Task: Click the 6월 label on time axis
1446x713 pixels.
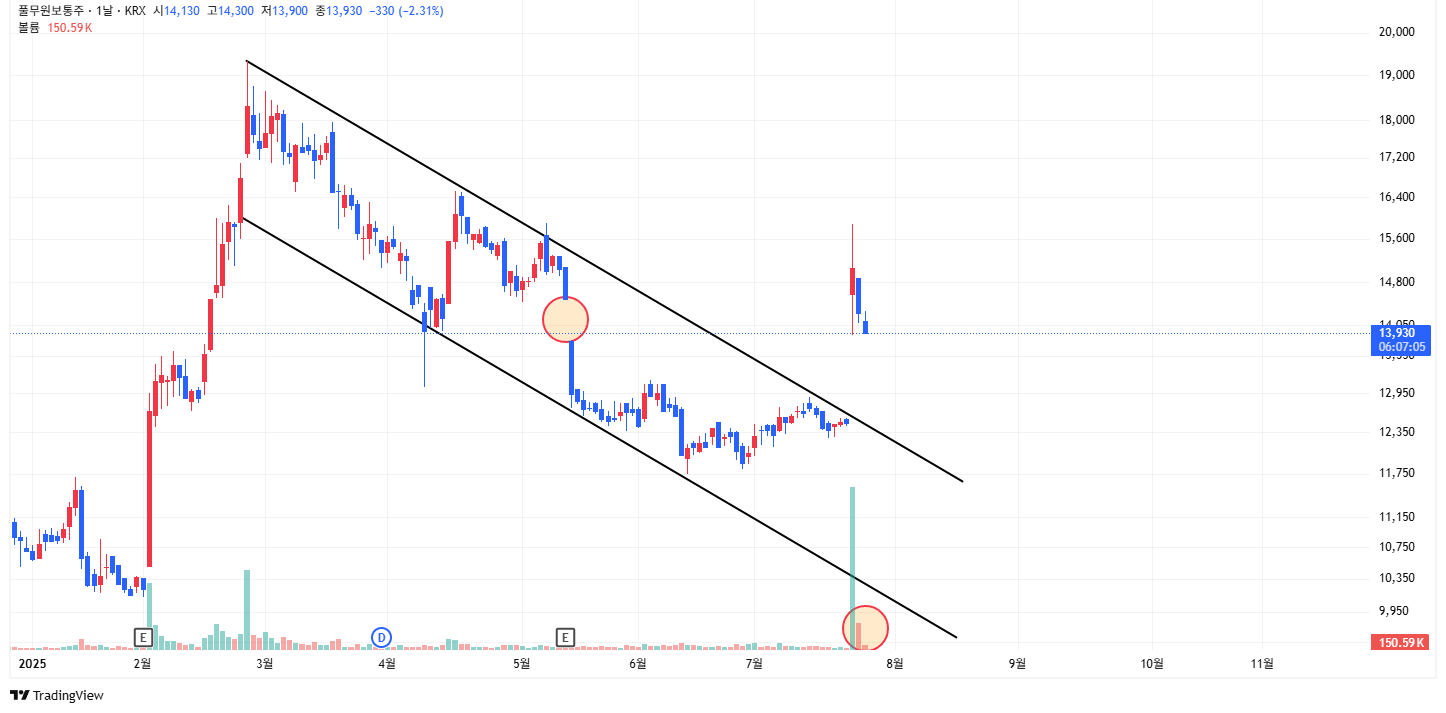Action: [x=637, y=662]
